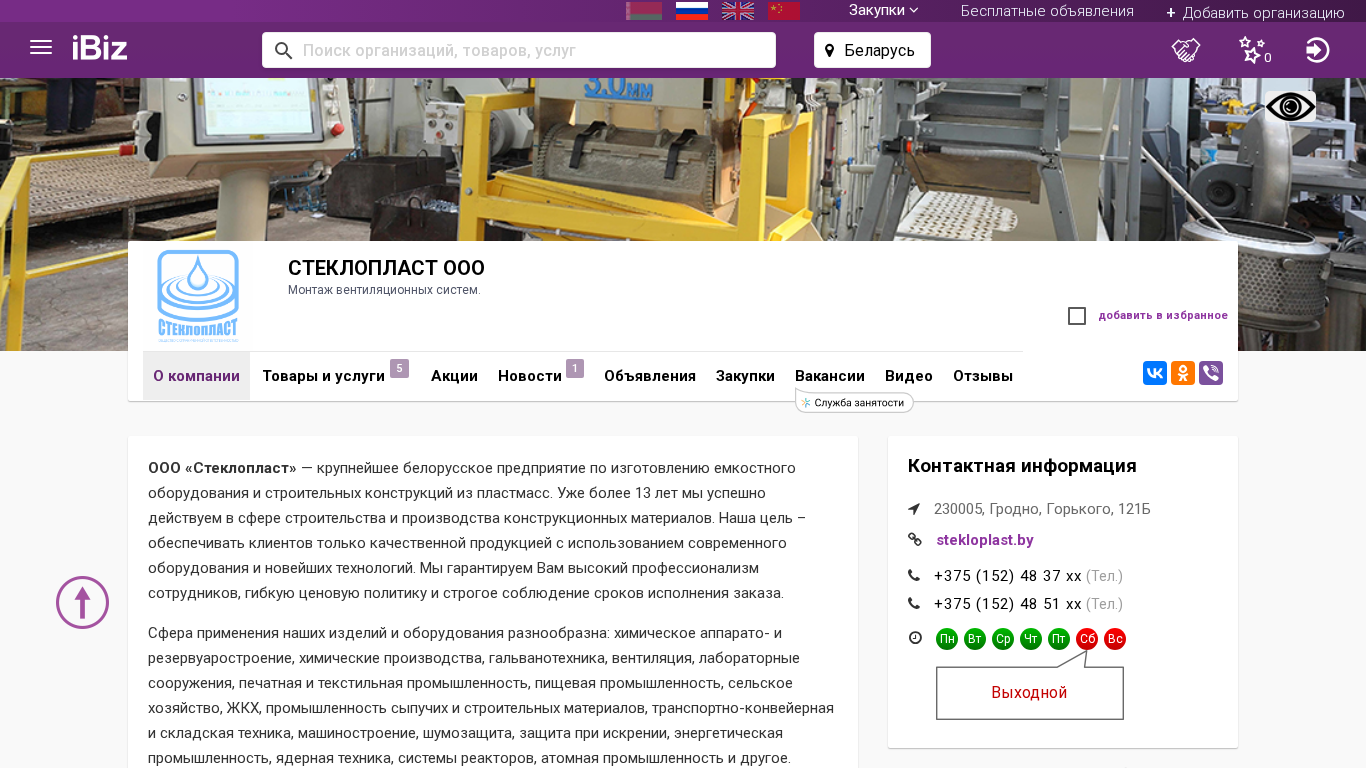Click phone icon beside 48 37 number
The width and height of the screenshot is (1366, 768).
914,576
